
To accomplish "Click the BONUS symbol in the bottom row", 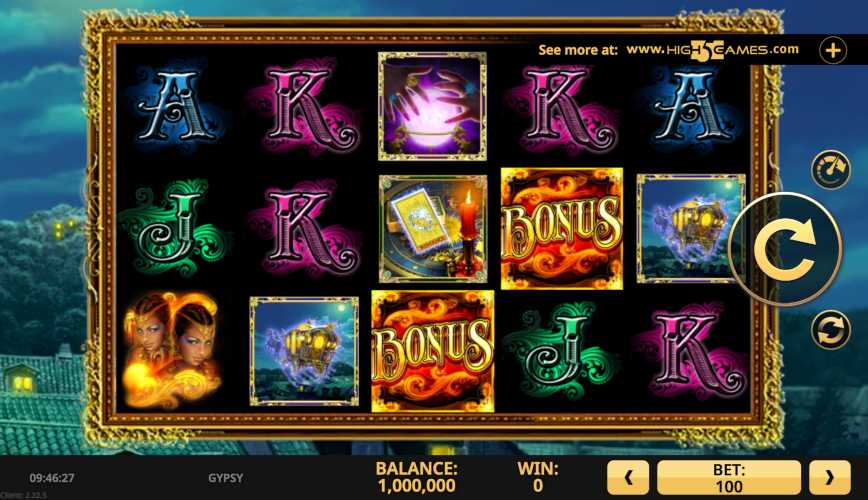I will pos(432,351).
